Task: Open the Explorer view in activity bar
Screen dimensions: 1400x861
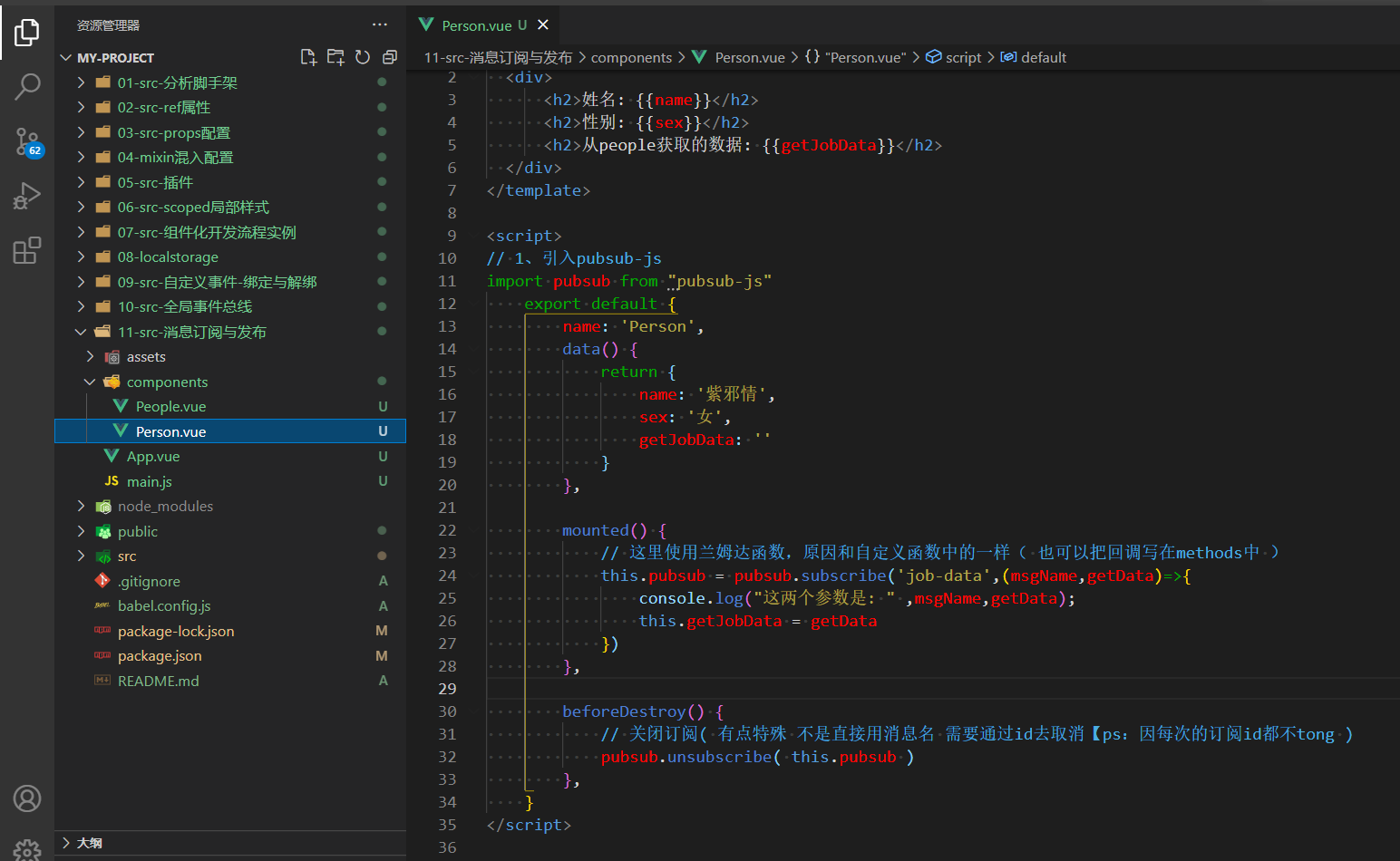Action: point(27,33)
